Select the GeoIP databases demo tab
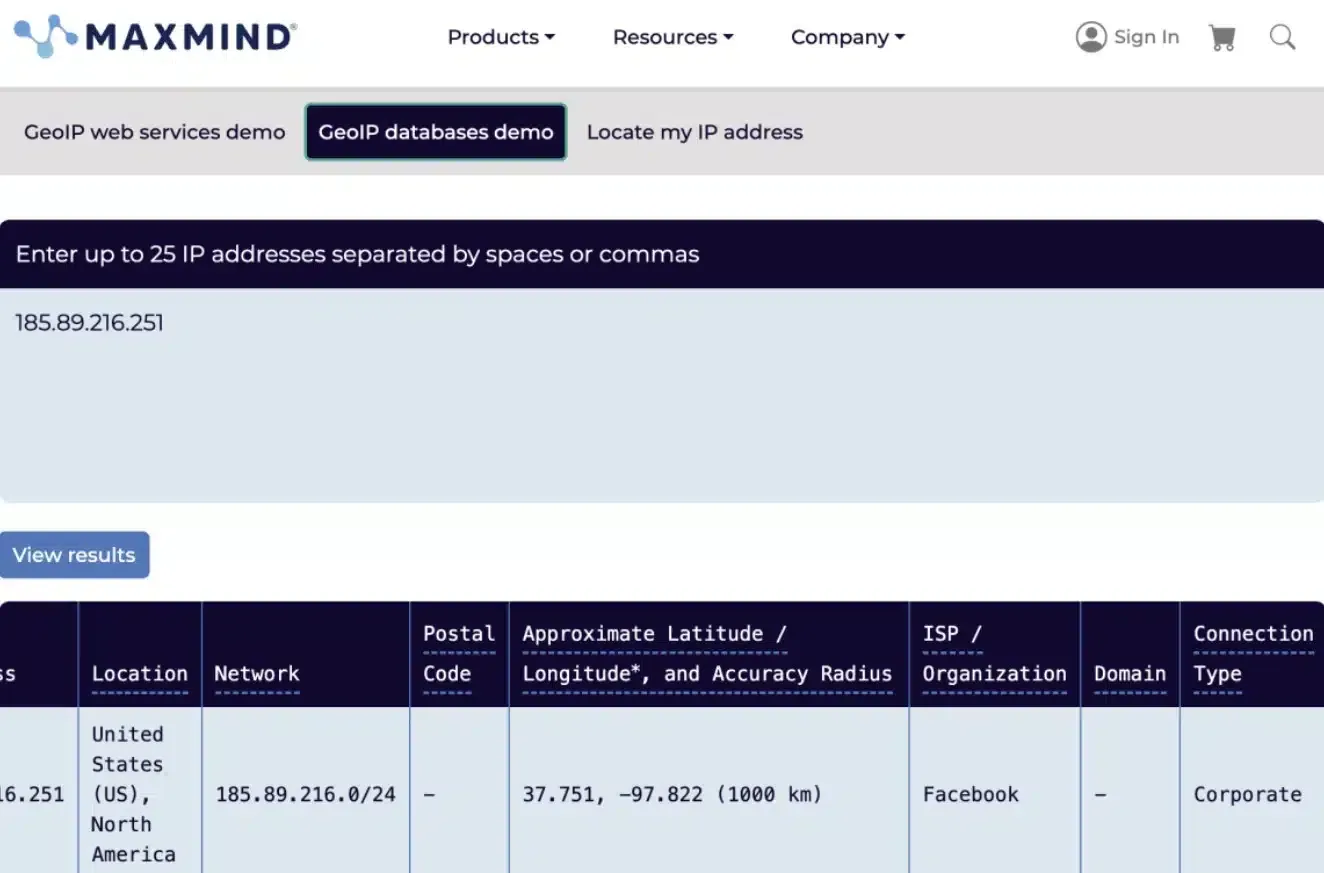Image resolution: width=1324 pixels, height=873 pixels. [x=435, y=132]
